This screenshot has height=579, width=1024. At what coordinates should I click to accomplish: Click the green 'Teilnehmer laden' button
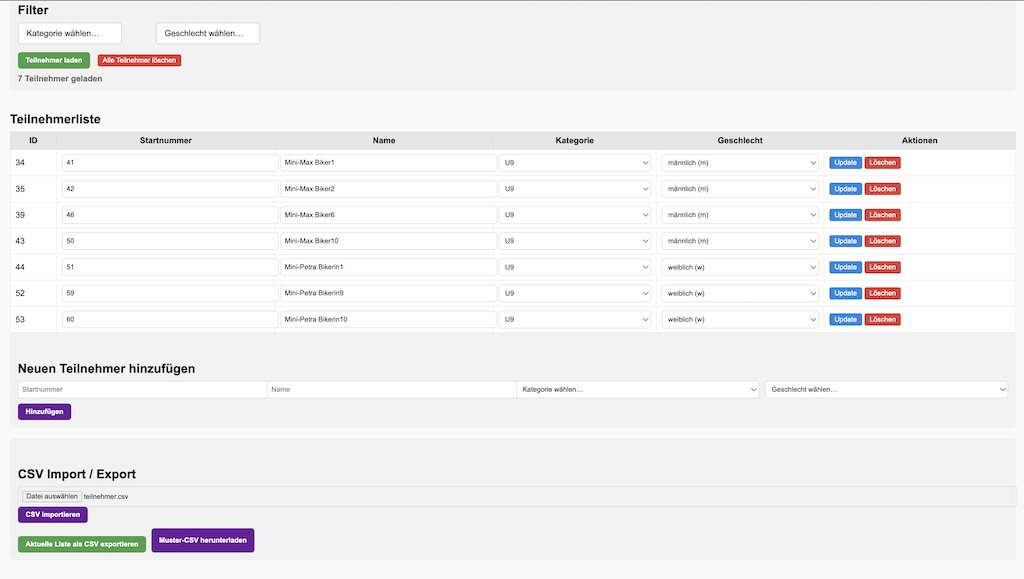coord(54,60)
